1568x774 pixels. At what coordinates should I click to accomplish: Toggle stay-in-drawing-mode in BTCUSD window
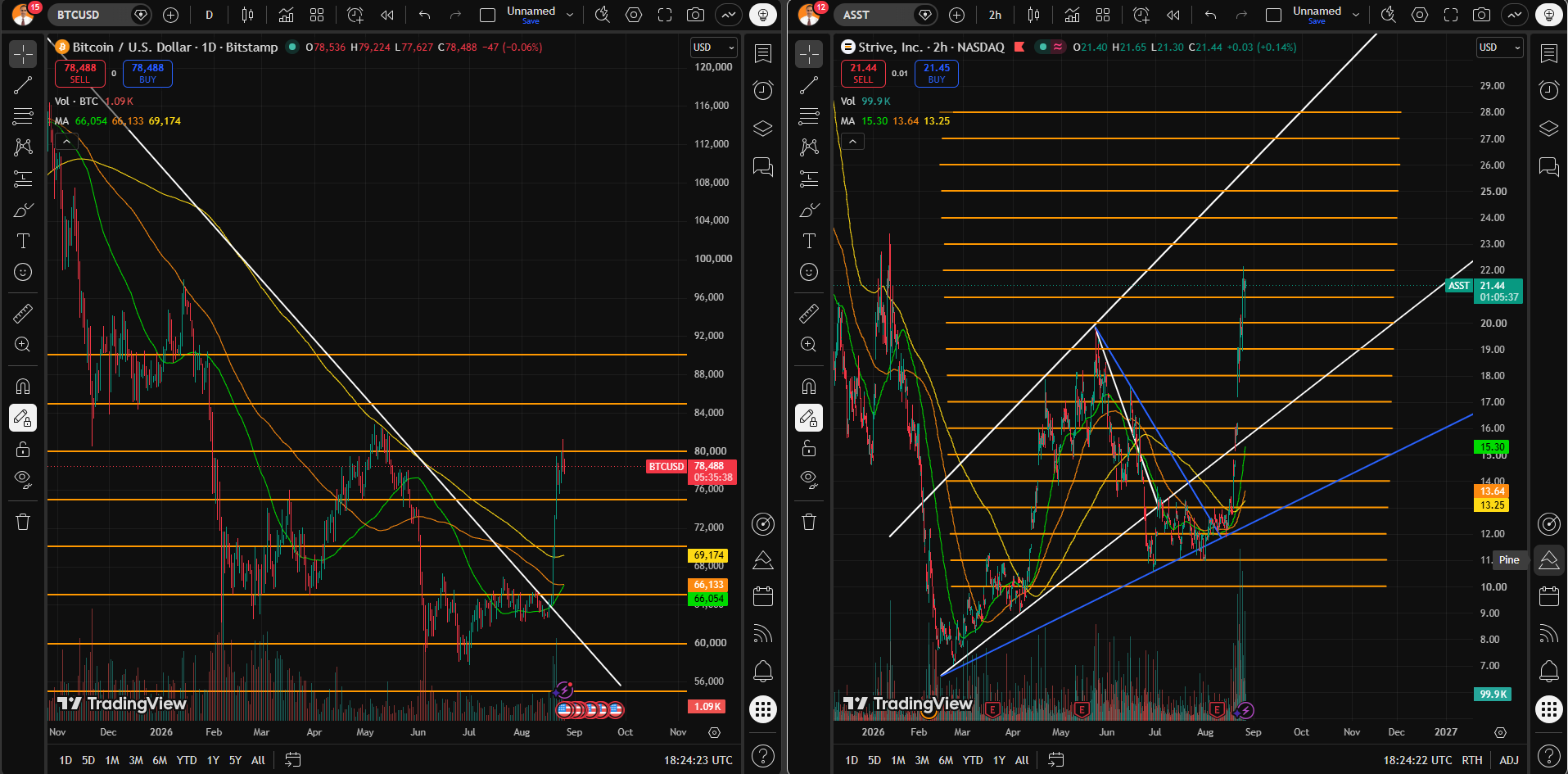[x=23, y=418]
